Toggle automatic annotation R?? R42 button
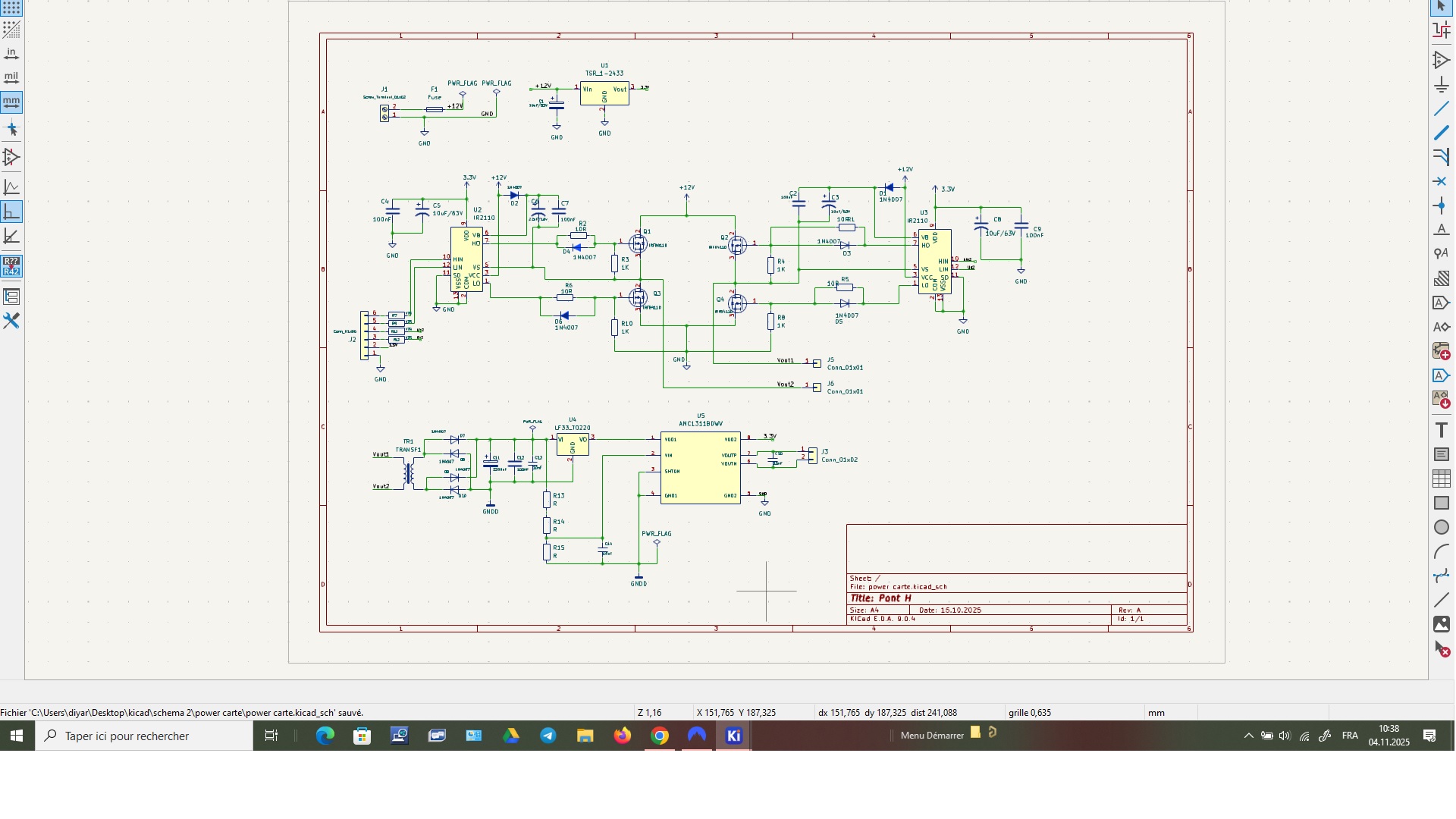 point(11,266)
